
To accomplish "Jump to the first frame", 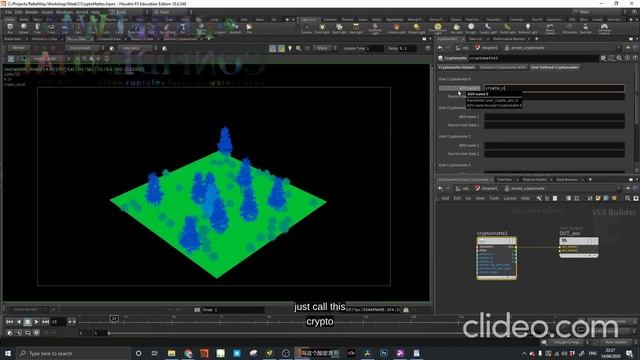I will (x=9, y=322).
